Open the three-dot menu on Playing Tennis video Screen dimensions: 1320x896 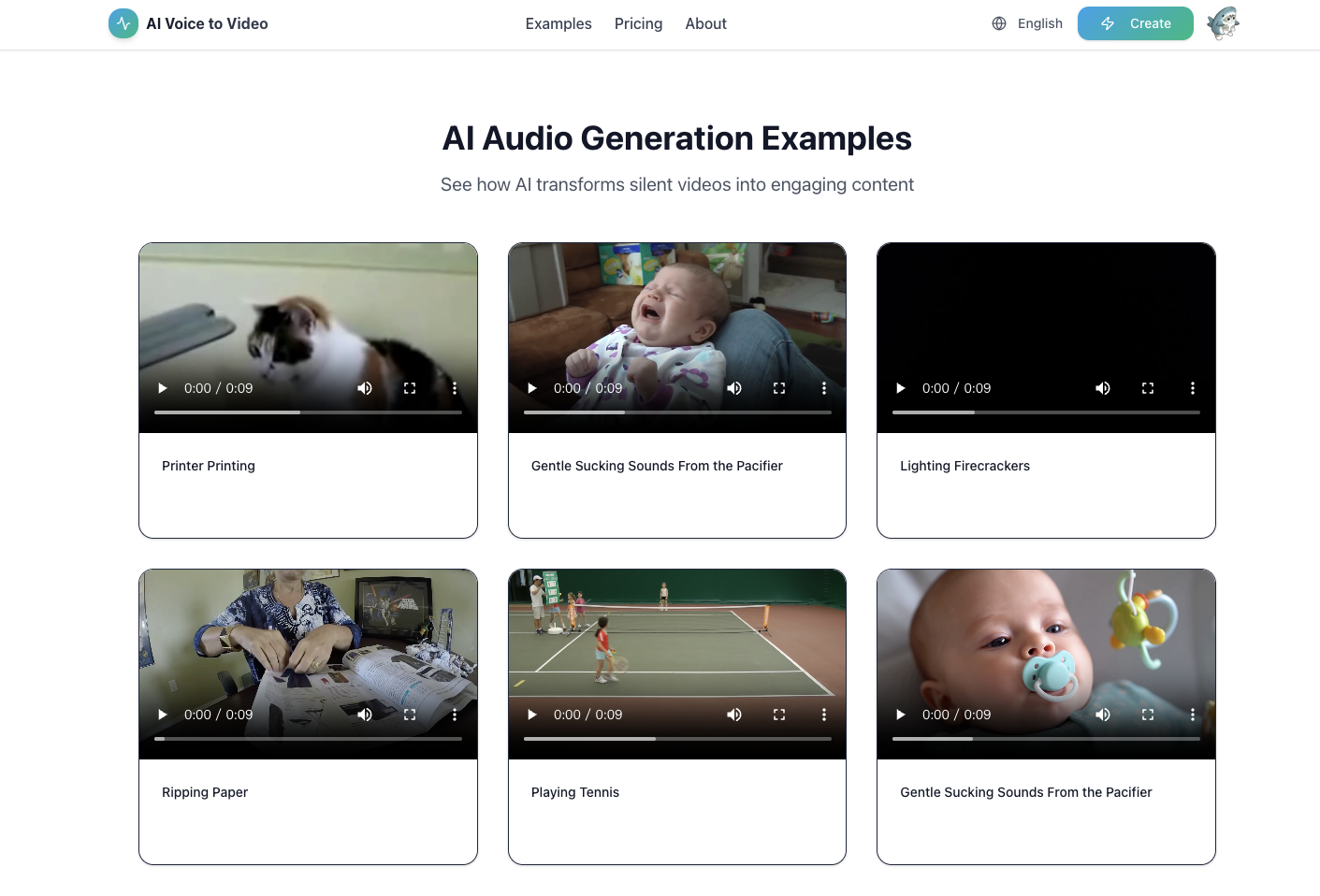click(824, 714)
